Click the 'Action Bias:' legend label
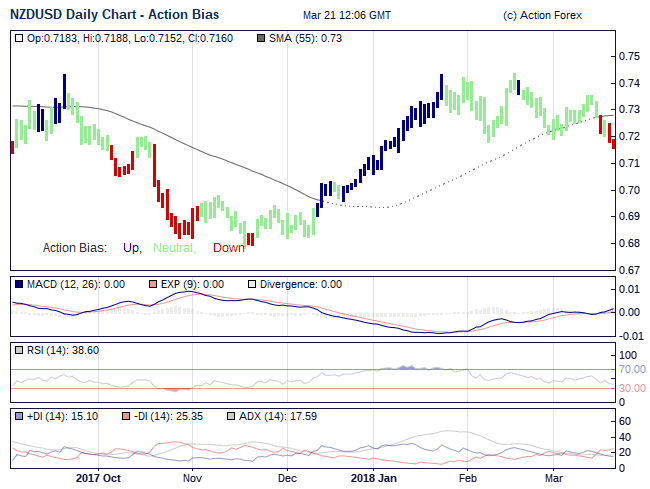Screen dimensions: 650x489 point(75,248)
